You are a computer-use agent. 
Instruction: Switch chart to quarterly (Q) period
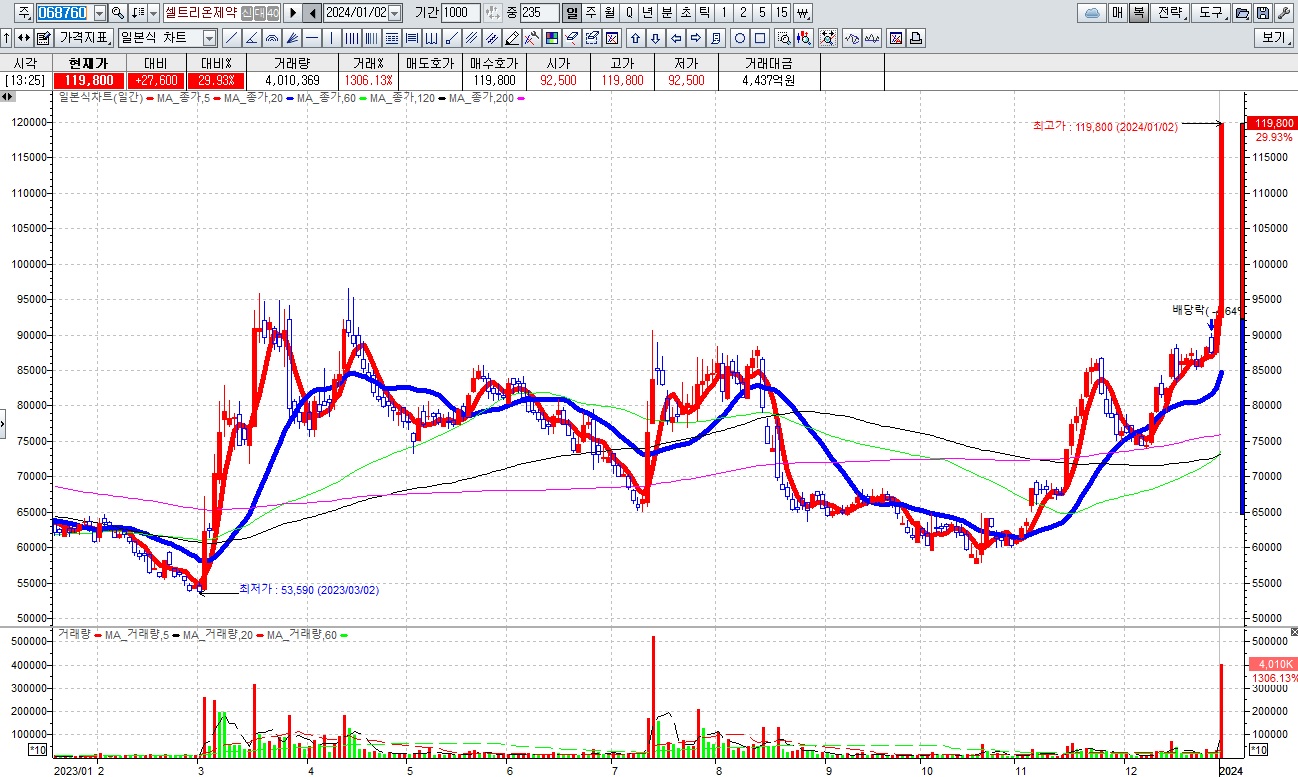pyautogui.click(x=628, y=13)
